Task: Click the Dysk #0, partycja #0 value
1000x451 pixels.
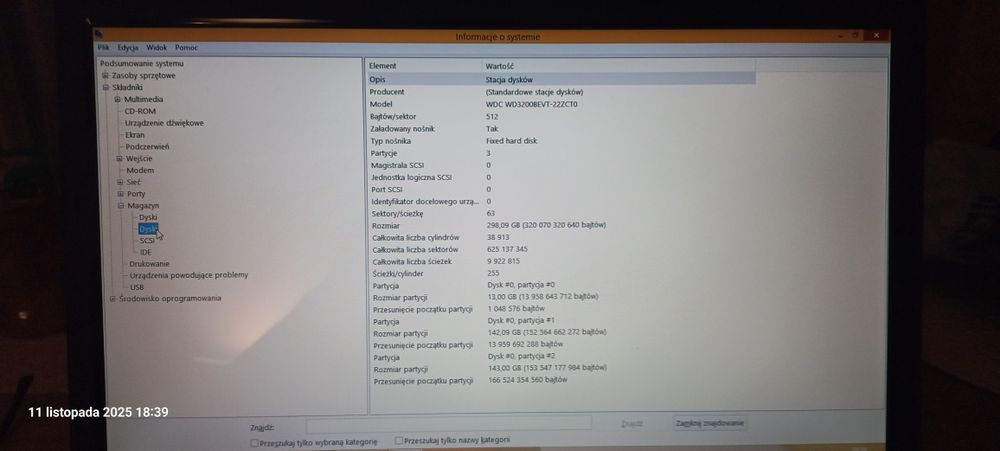Action: [520, 285]
